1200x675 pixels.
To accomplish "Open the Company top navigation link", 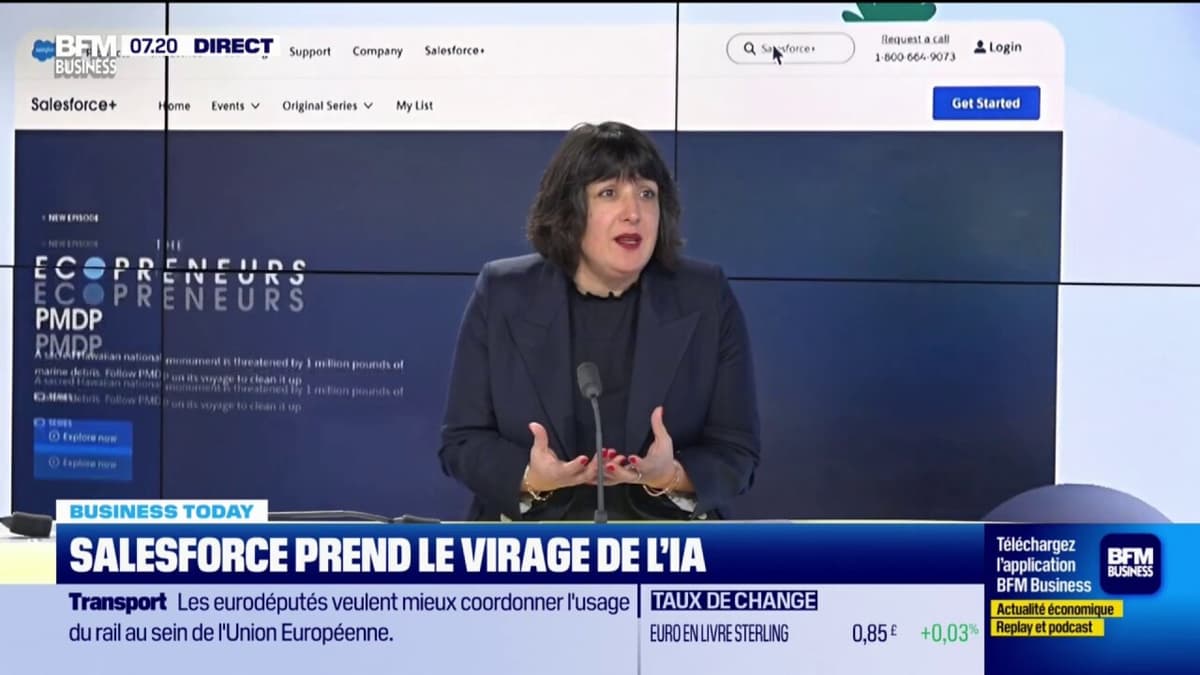I will pos(377,51).
